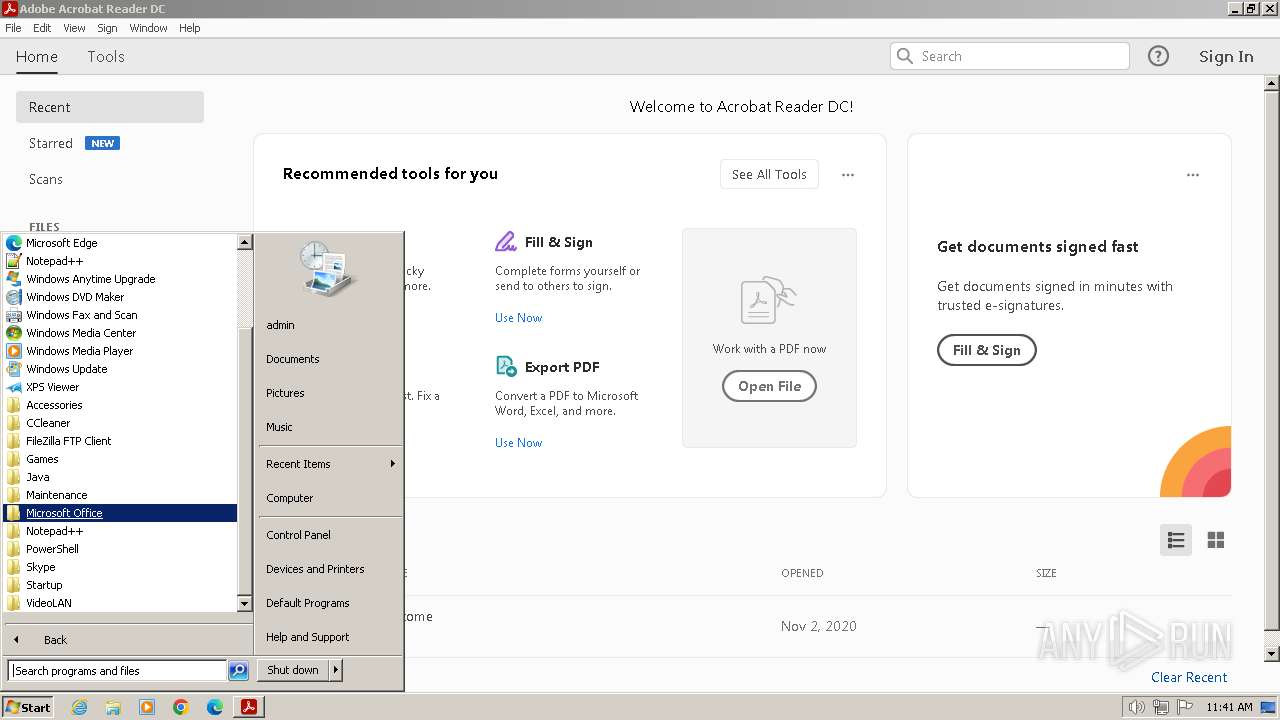Open Windows Anytime Upgrade
The image size is (1280, 720).
pyautogui.click(x=120, y=279)
